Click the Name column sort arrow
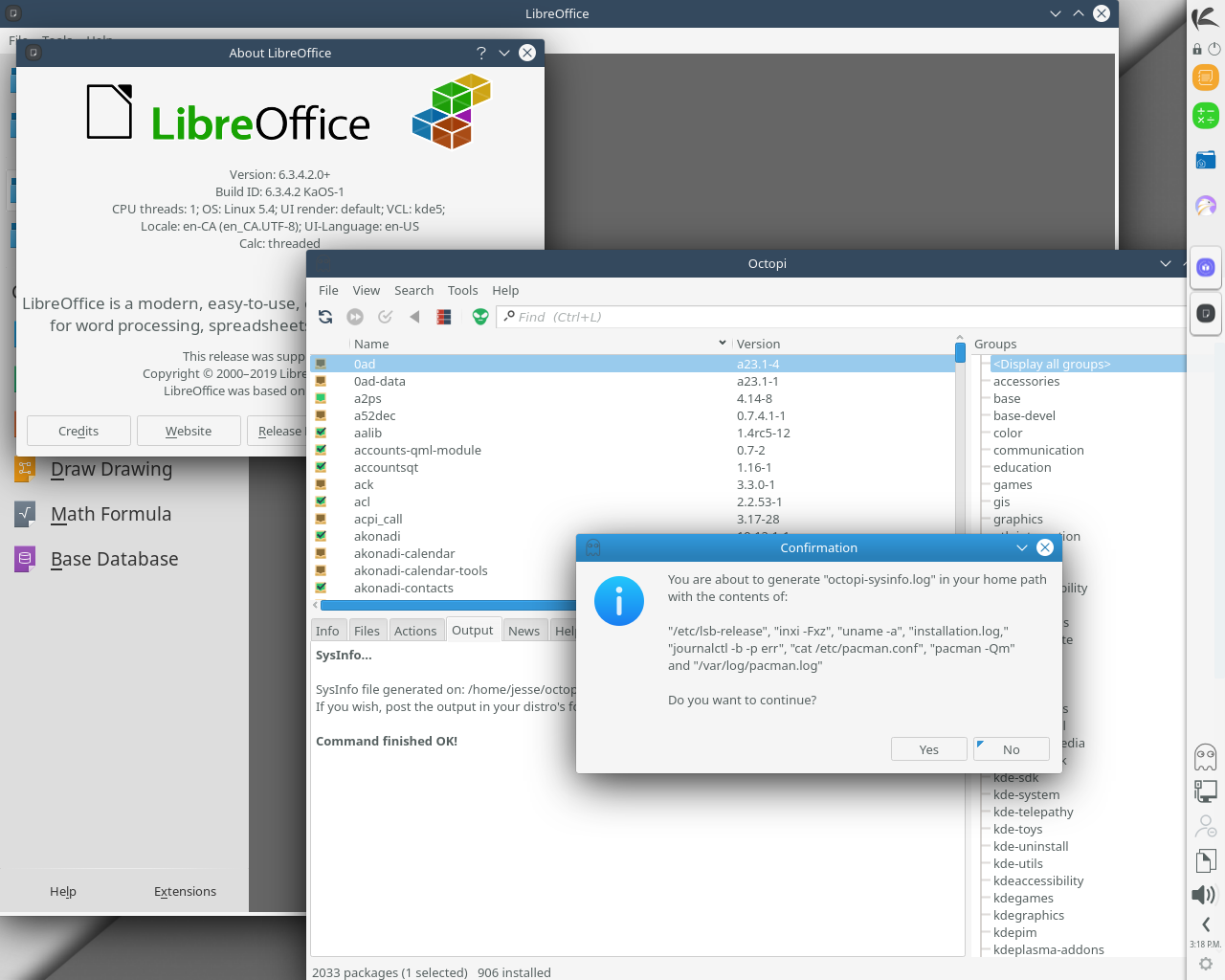 point(723,343)
